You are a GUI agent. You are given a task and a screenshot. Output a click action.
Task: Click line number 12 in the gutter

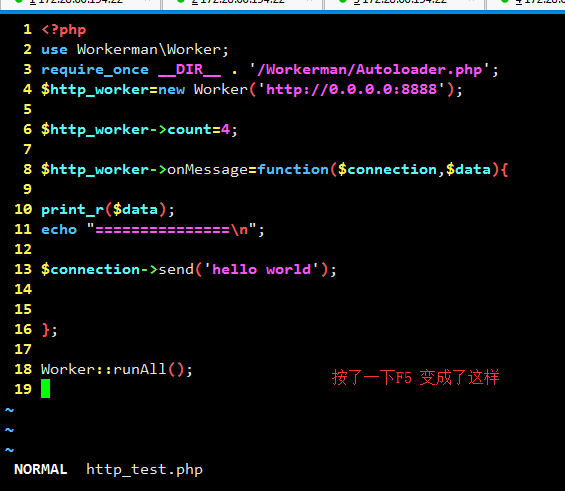(x=23, y=249)
